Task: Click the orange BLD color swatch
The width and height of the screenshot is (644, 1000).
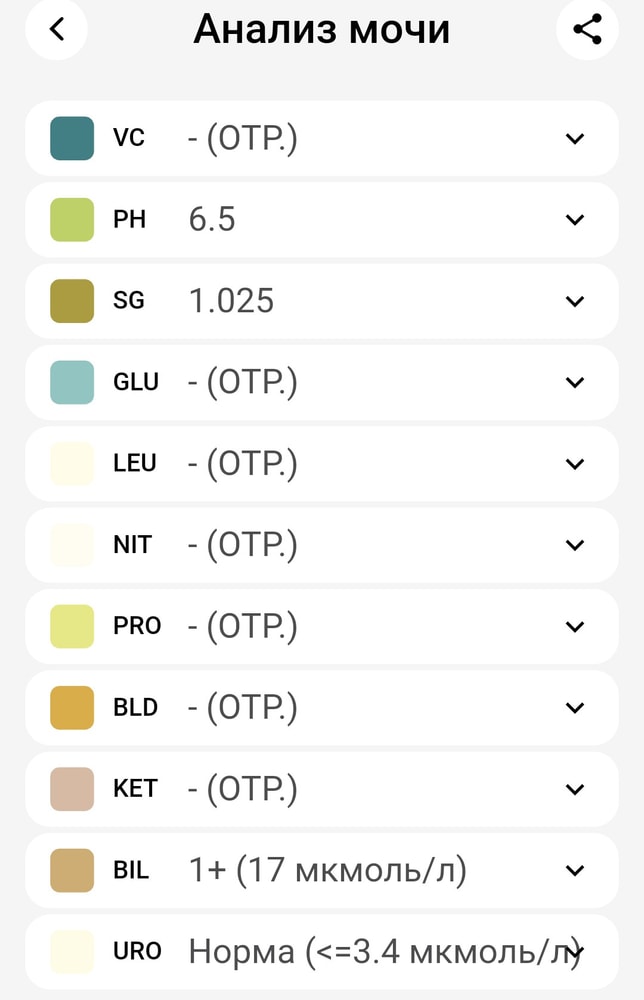Action: (72, 708)
